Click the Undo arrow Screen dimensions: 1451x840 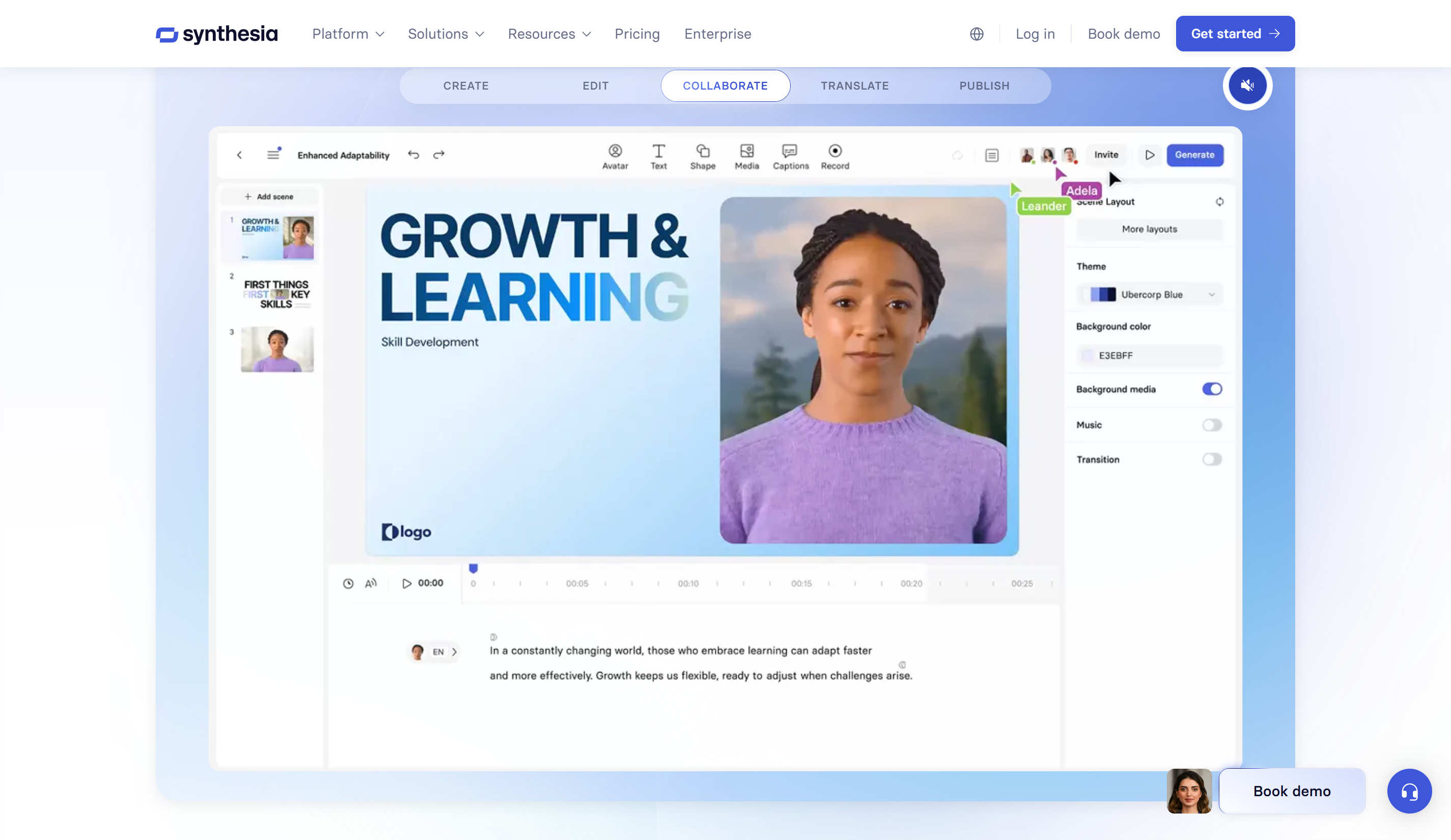point(413,155)
